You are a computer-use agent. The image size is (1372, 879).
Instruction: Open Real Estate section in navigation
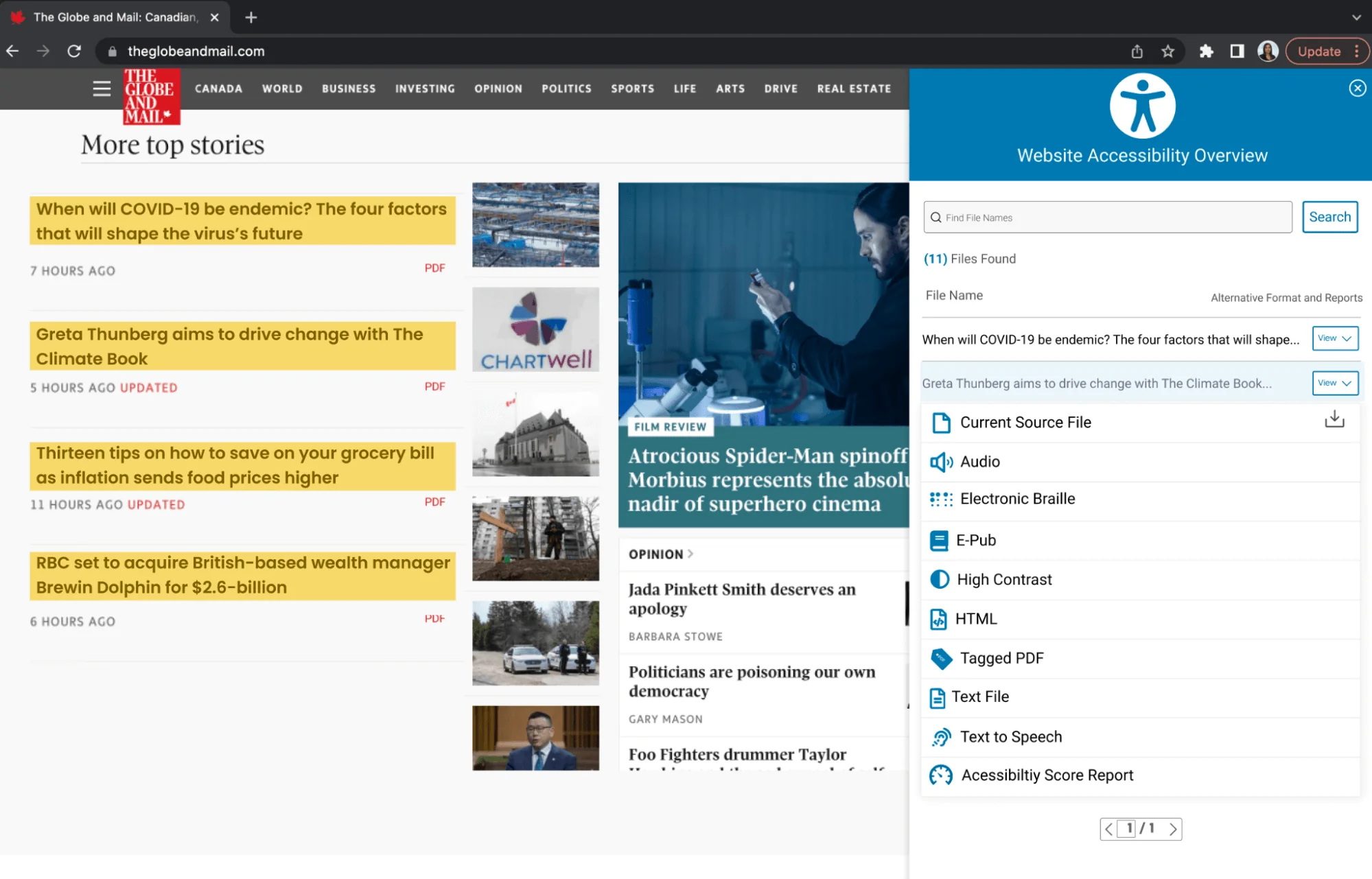[854, 89]
